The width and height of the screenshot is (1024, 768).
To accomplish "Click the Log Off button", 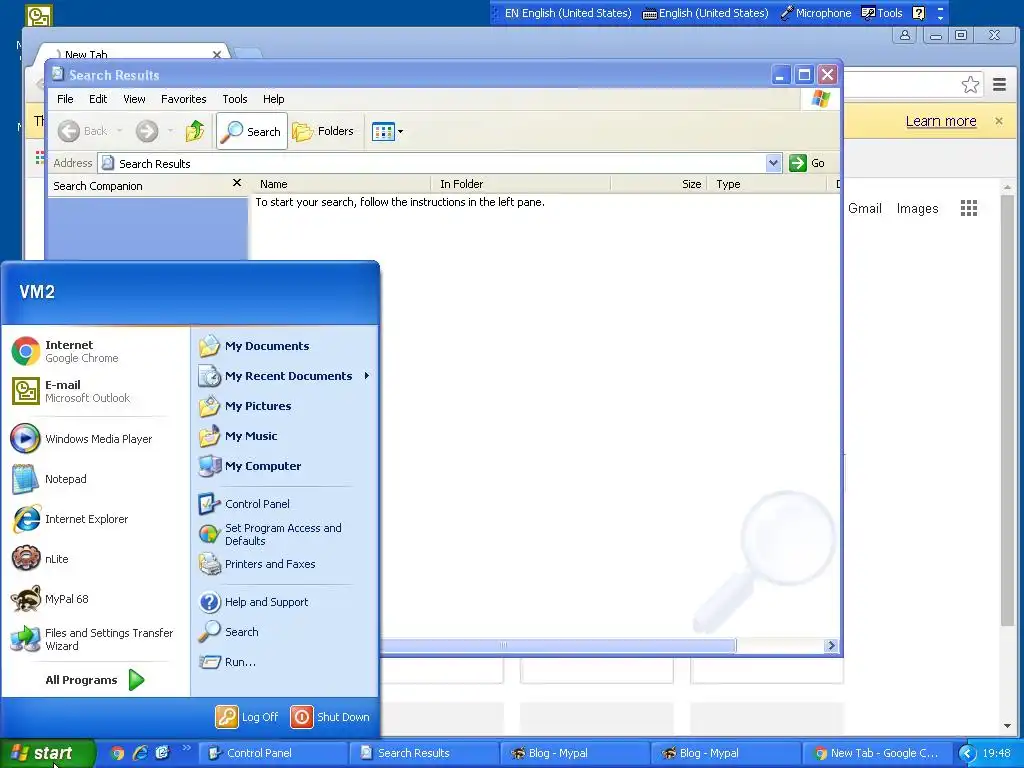I will 247,717.
